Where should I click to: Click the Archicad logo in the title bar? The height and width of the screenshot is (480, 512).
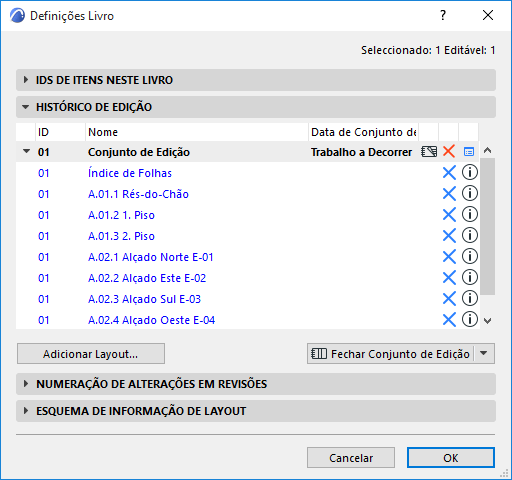[x=17, y=16]
